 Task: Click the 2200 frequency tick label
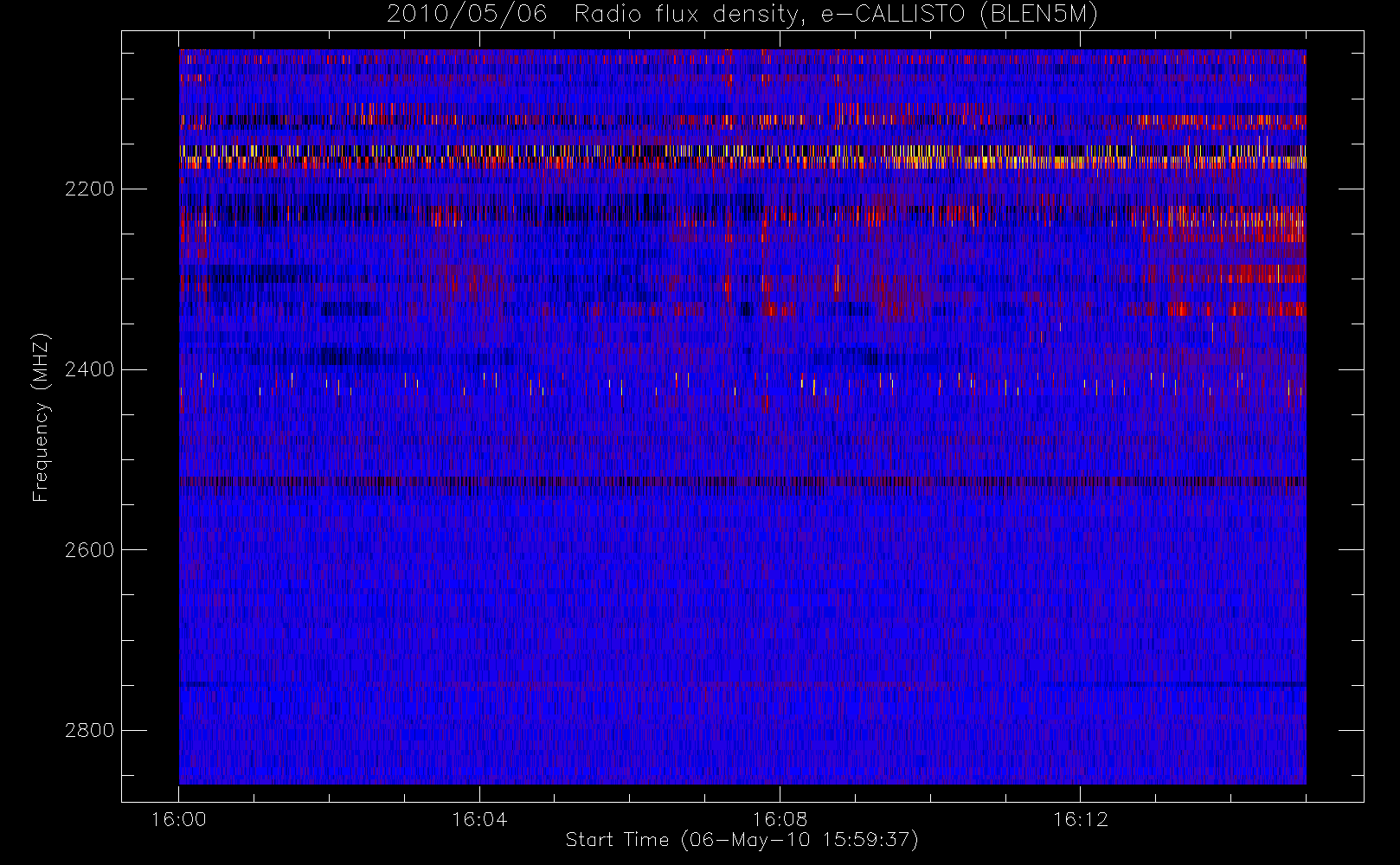tap(89, 189)
